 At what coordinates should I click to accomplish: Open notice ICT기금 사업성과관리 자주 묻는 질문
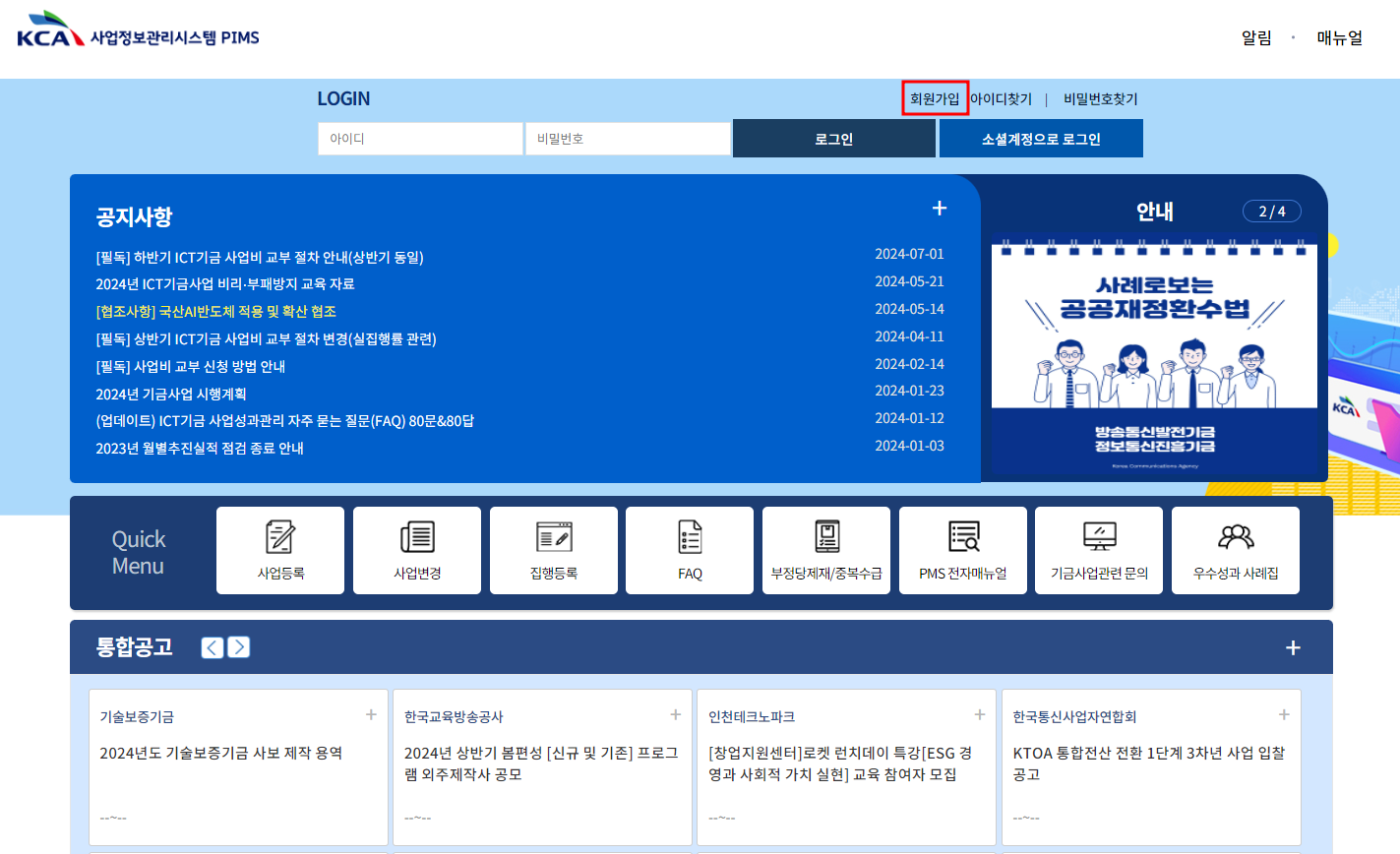coord(285,421)
